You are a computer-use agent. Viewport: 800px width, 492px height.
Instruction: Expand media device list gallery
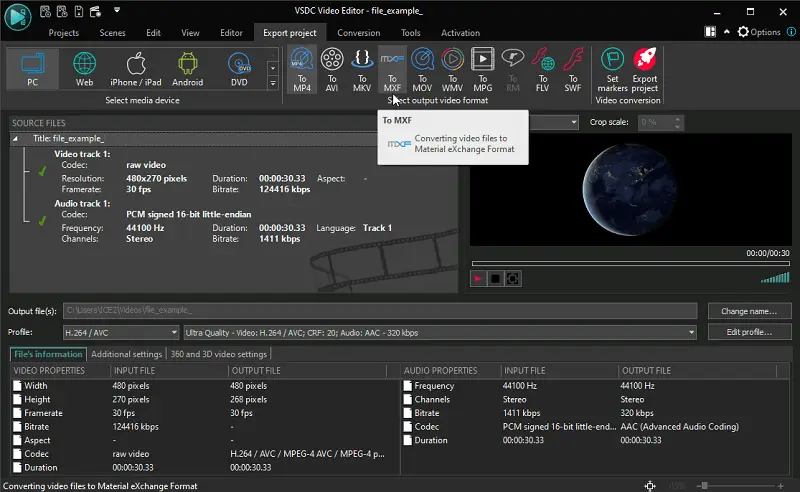tap(273, 83)
